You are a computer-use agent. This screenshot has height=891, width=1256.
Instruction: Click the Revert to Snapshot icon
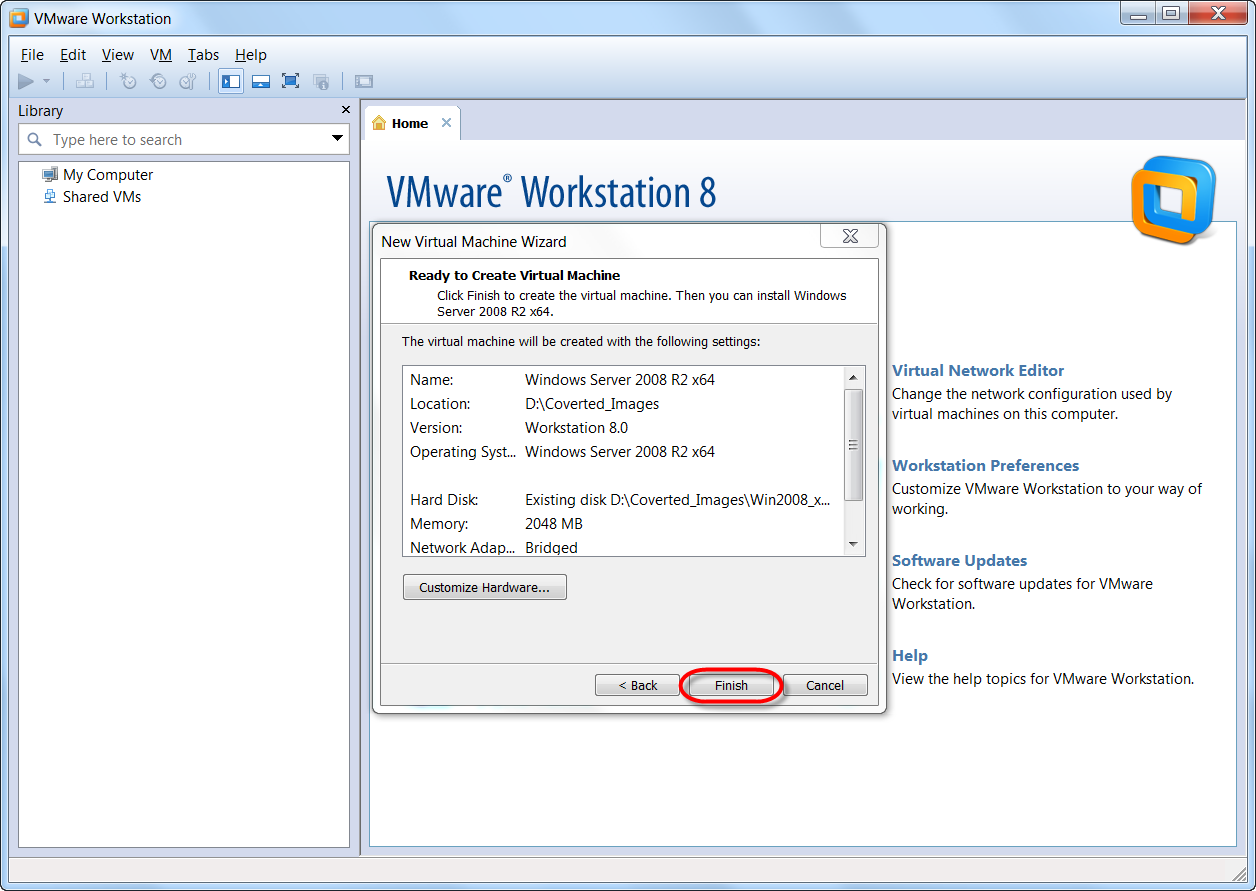[x=158, y=81]
